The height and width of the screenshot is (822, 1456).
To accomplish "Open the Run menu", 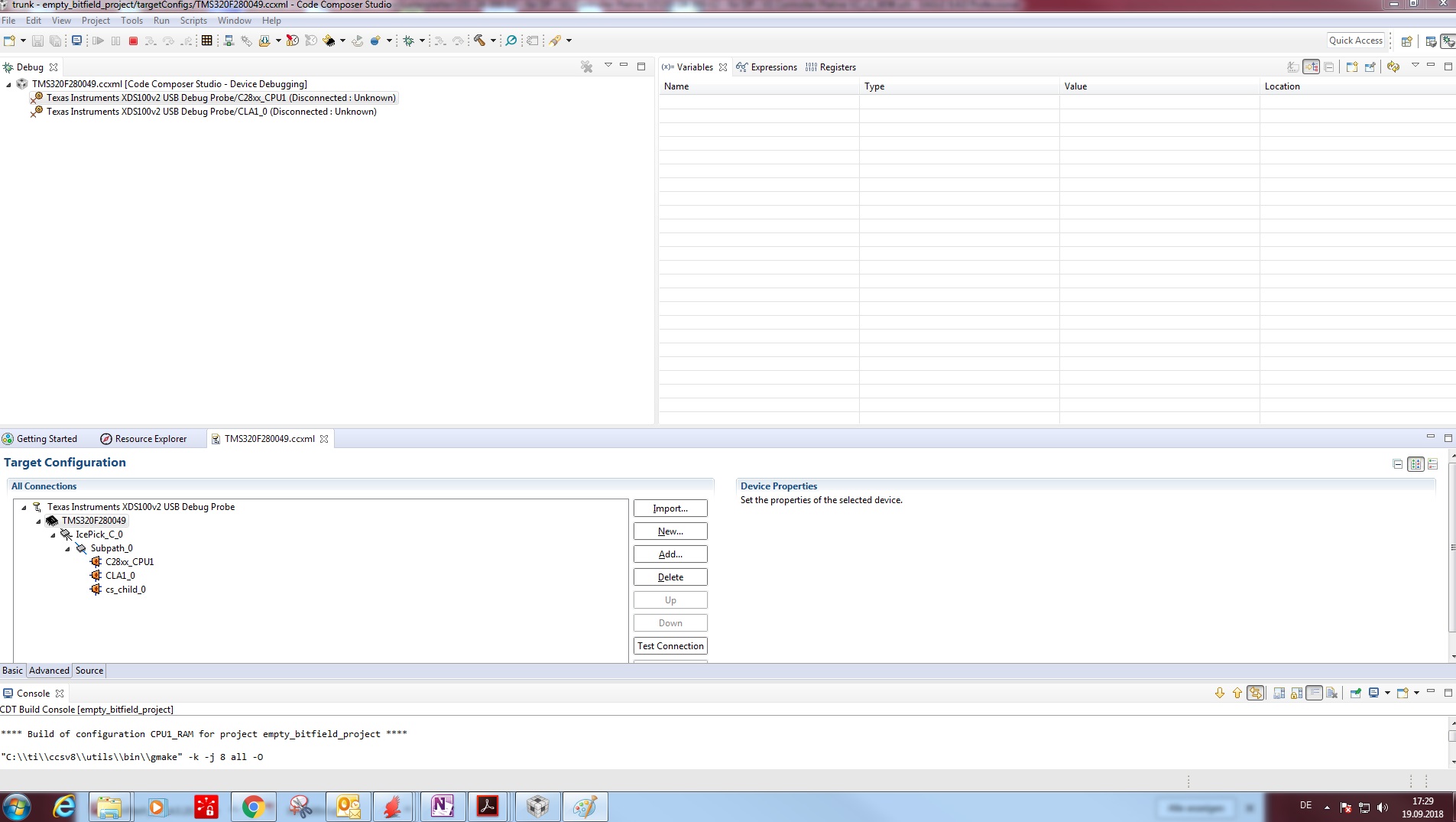I will click(x=161, y=21).
